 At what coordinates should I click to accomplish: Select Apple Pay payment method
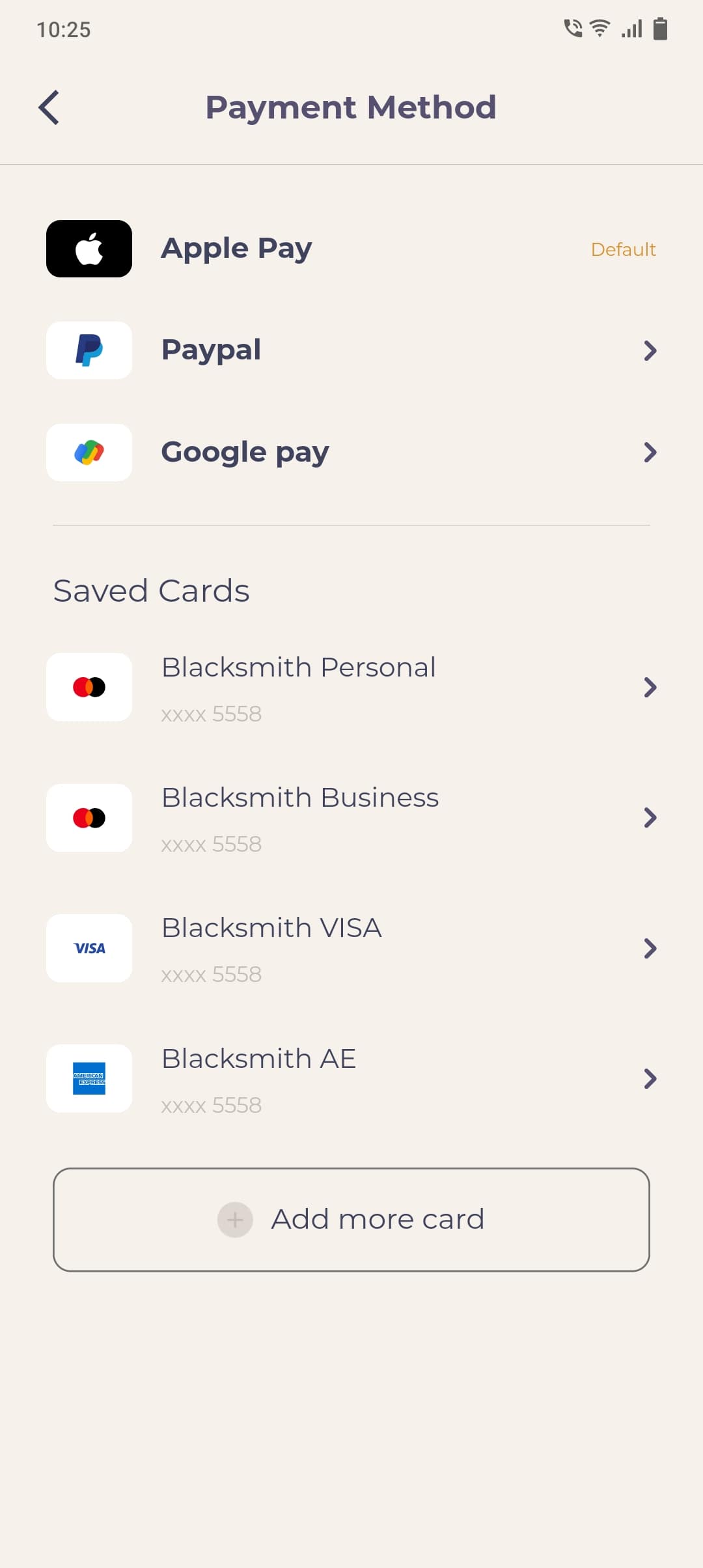236,249
